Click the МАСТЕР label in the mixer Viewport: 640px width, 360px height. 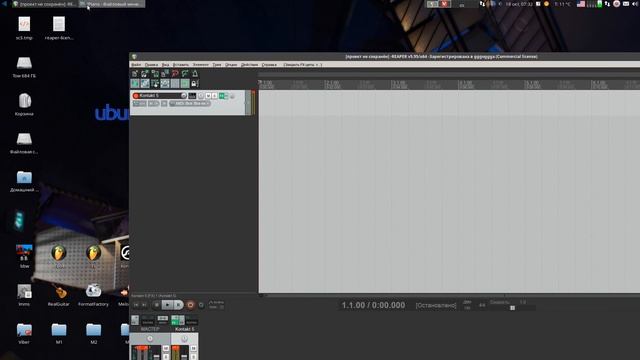[x=150, y=329]
